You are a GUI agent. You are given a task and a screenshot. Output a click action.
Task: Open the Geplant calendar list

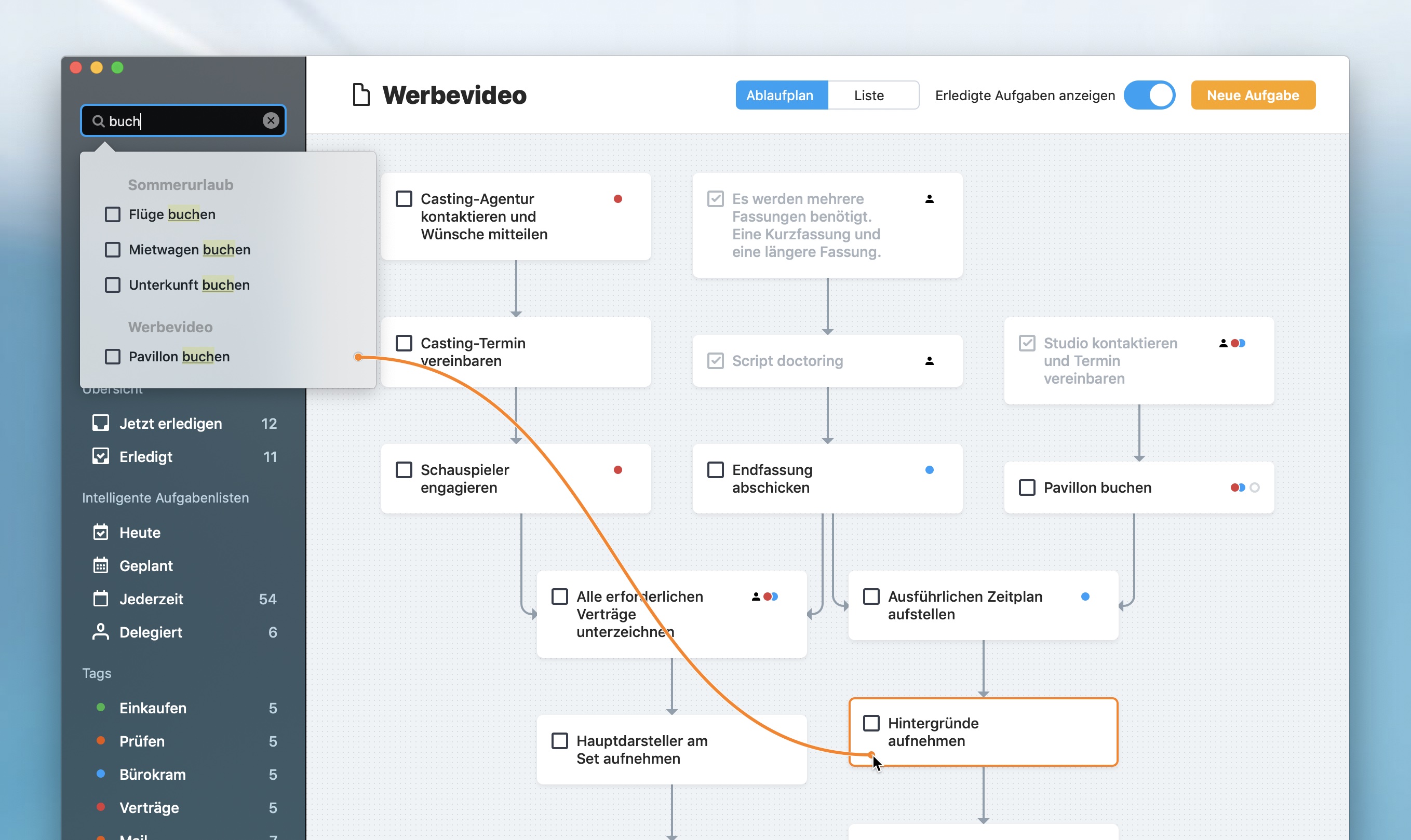[145, 565]
